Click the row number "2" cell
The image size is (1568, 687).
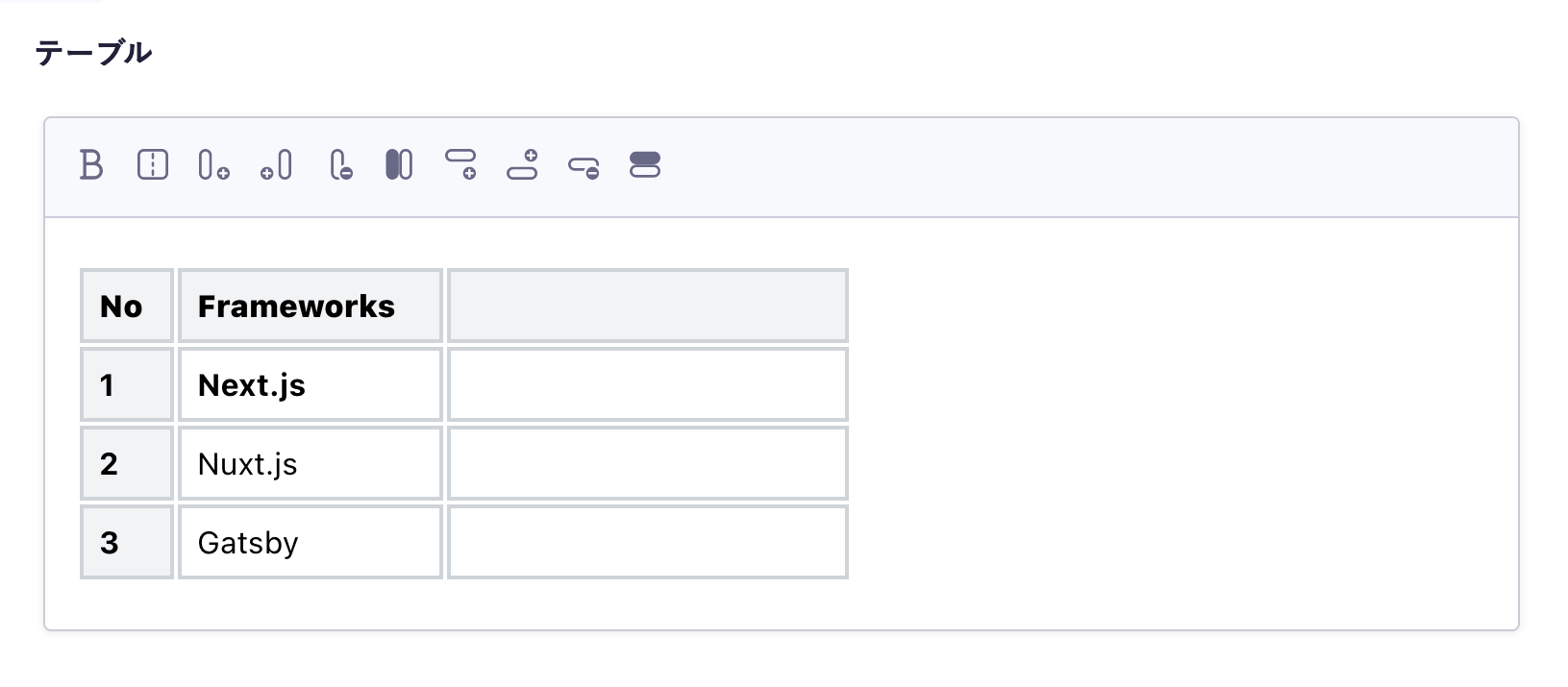click(x=127, y=464)
